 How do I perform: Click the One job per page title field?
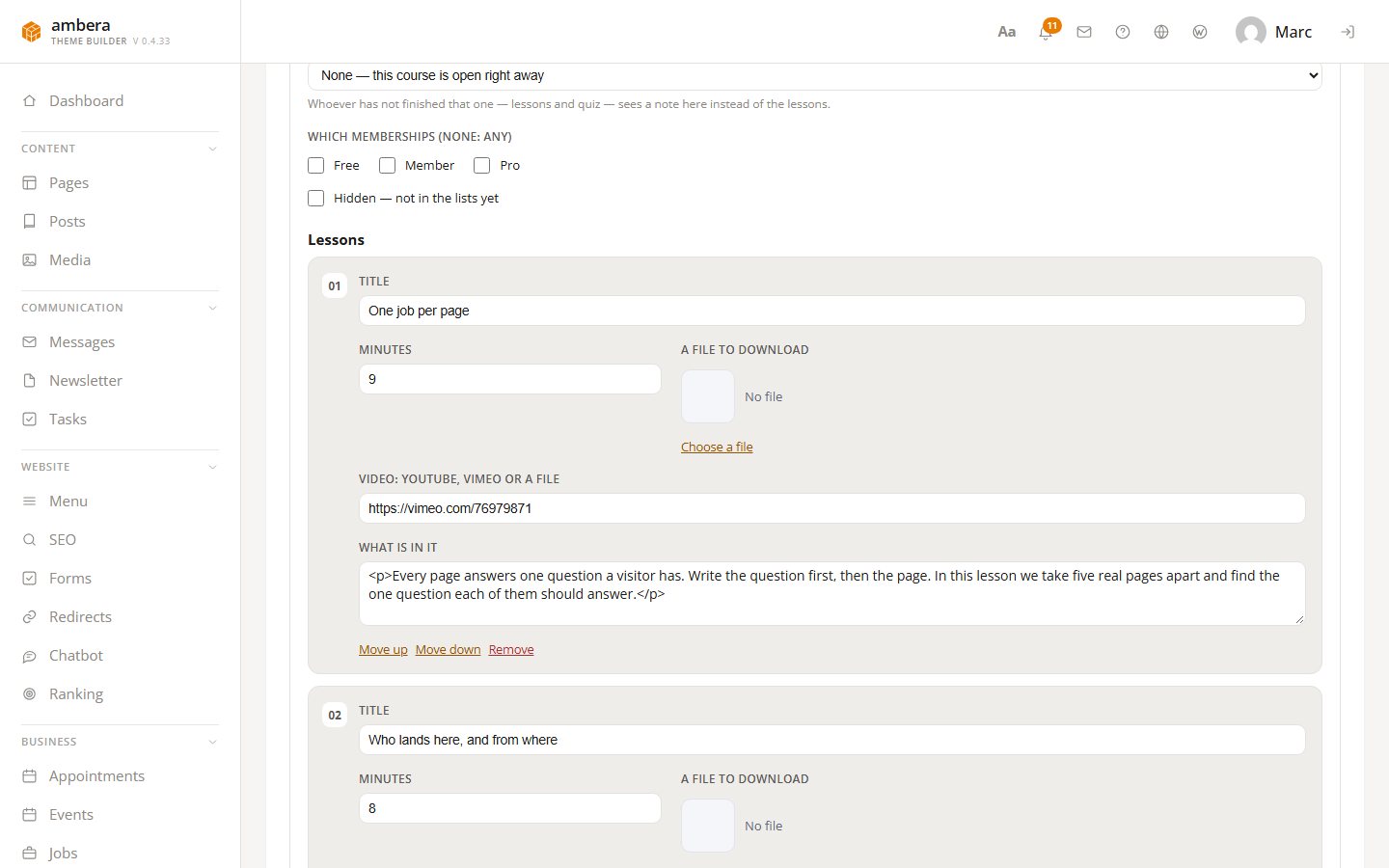(832, 311)
